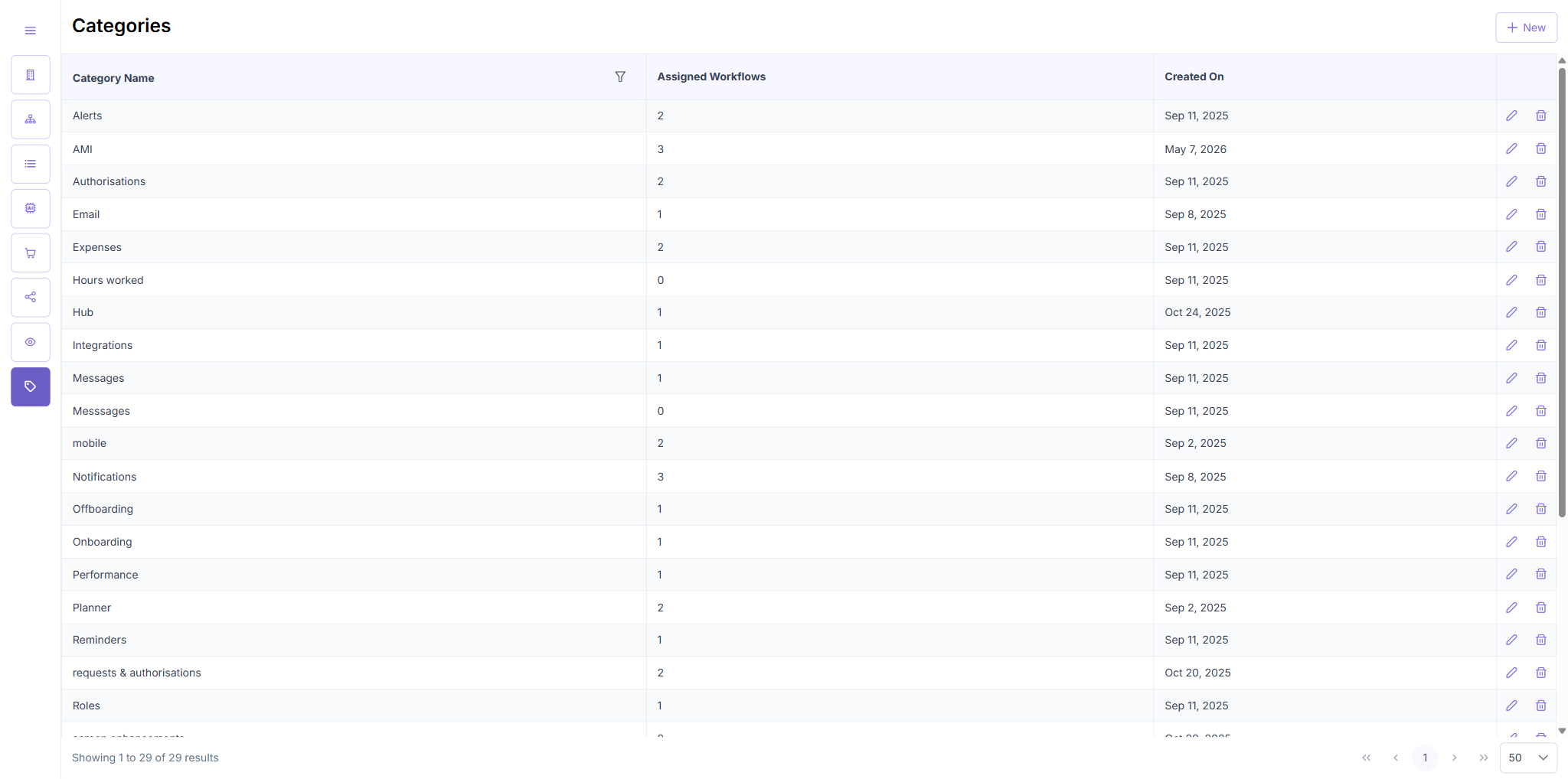1568x779 pixels.
Task: Select the Integrations category name
Action: coord(103,345)
